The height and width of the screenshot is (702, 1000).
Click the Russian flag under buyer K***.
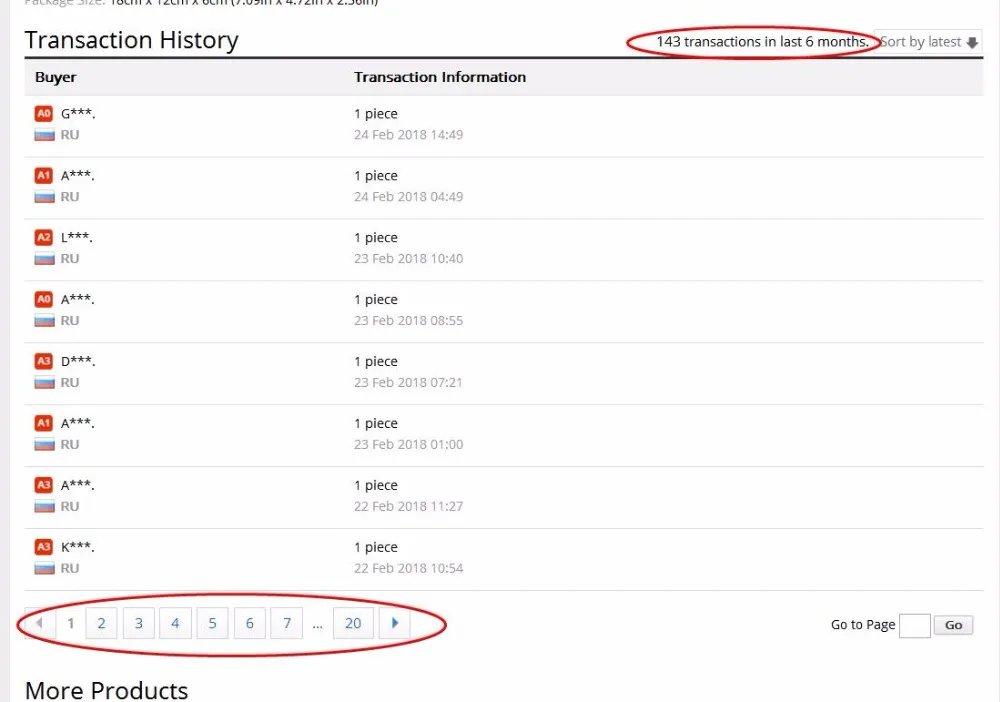click(44, 567)
